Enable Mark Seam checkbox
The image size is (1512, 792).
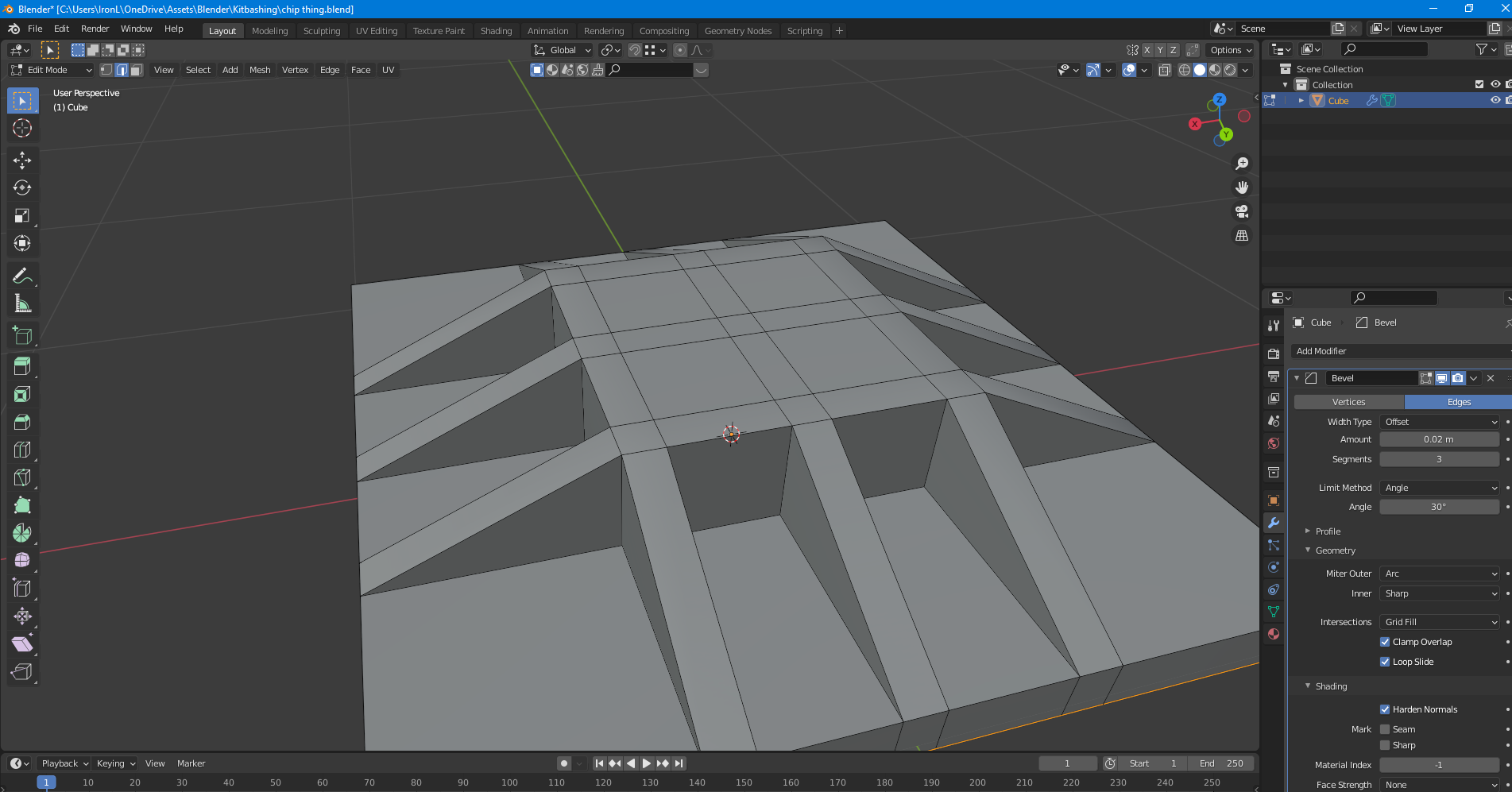point(1385,729)
